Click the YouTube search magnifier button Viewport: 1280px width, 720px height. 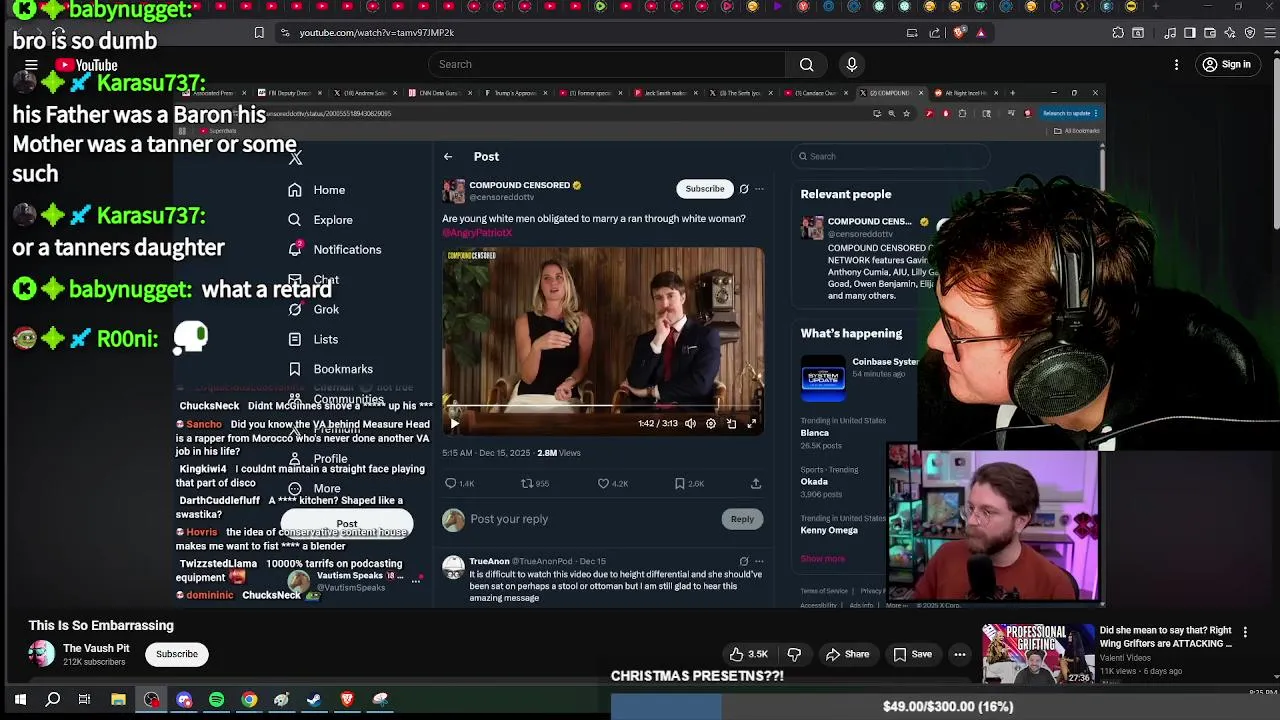[x=806, y=65]
